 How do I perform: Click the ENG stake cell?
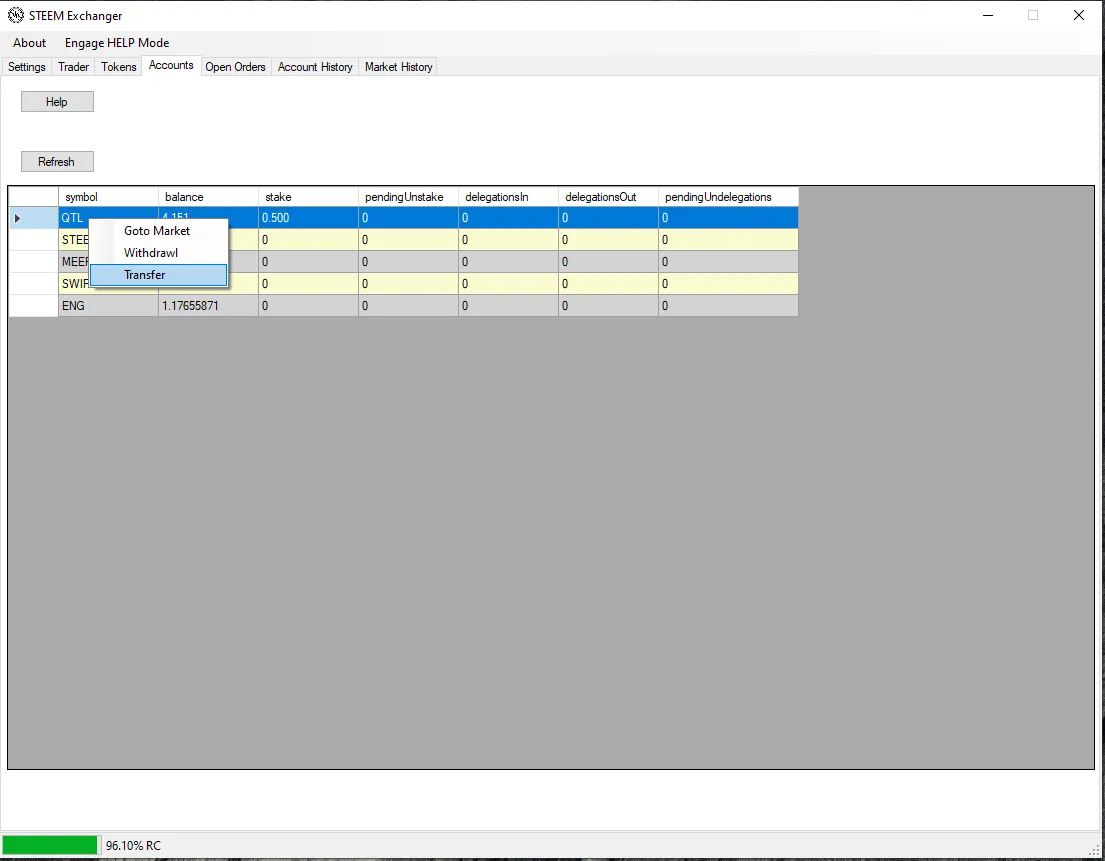pyautogui.click(x=309, y=306)
